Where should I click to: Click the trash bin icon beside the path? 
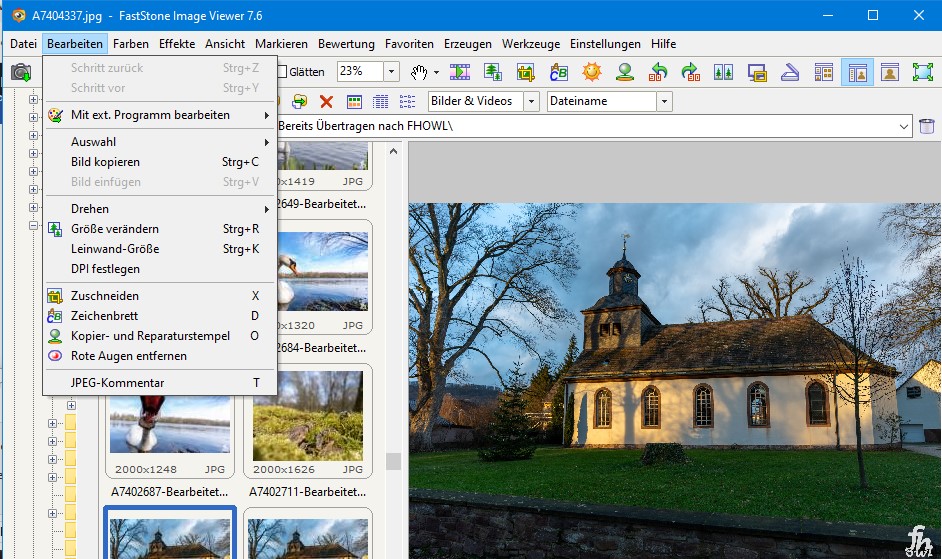(927, 126)
